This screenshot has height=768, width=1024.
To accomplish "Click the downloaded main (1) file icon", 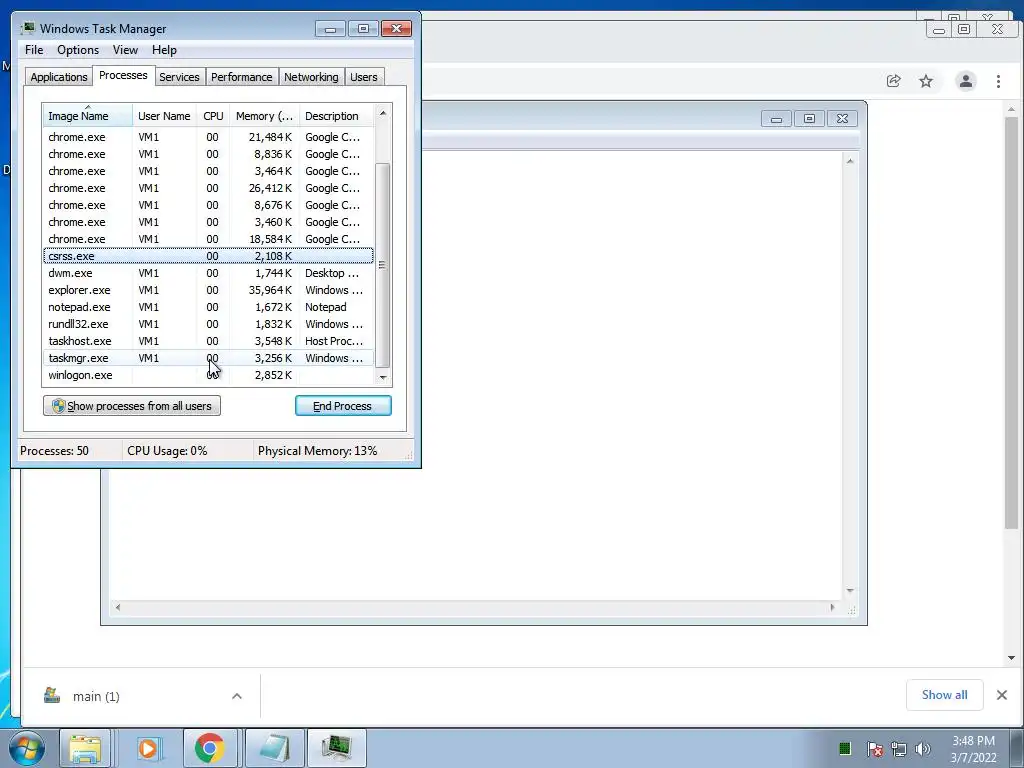I will click(52, 696).
